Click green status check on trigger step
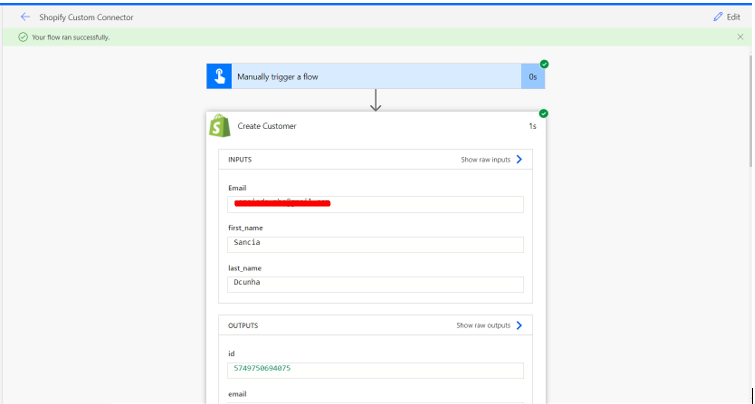 click(x=544, y=64)
